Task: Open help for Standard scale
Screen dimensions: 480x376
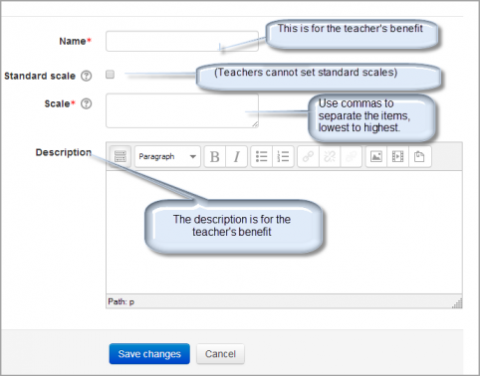Action: click(86, 76)
